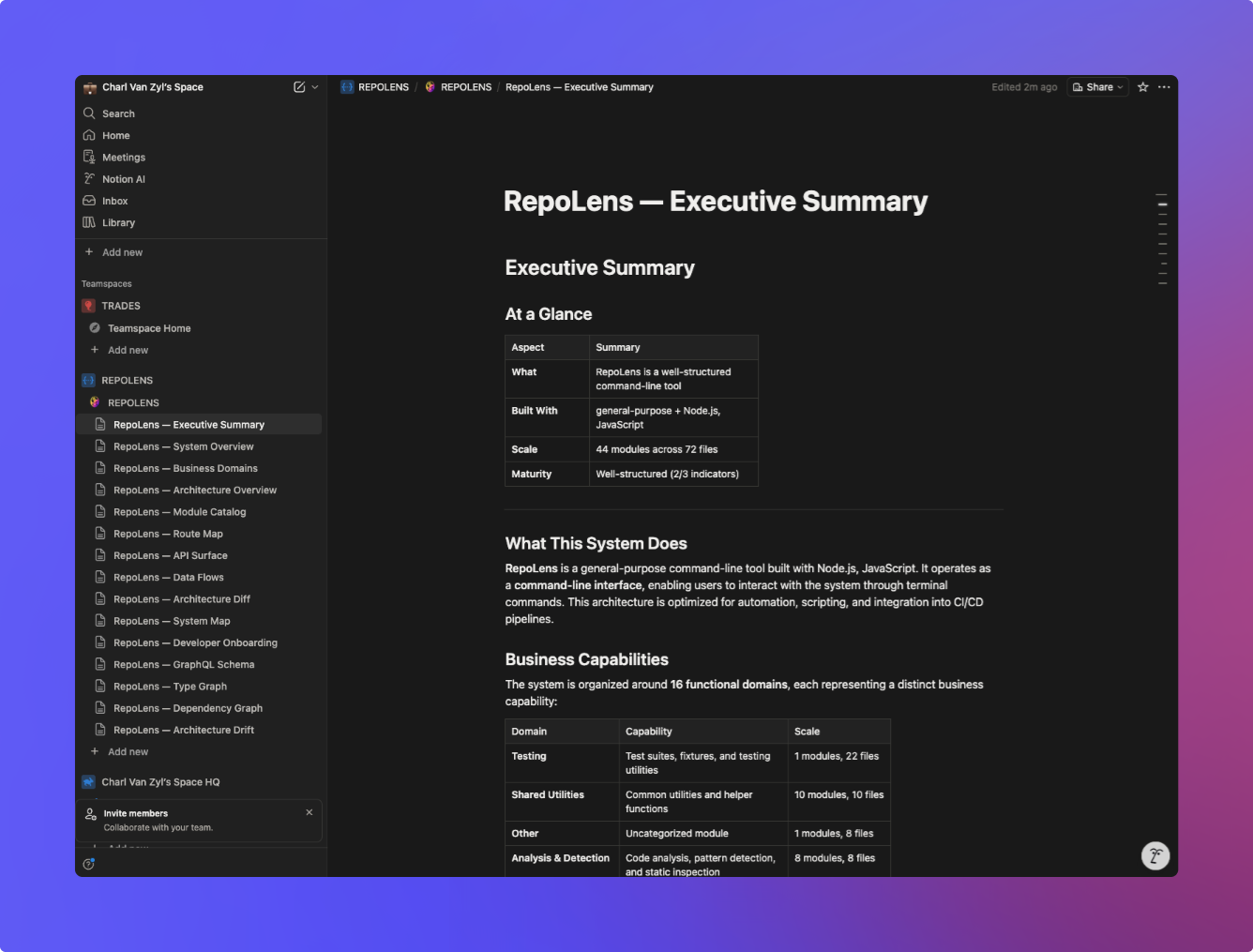Open RepoLens — Type Graph page
Image resolution: width=1253 pixels, height=952 pixels.
(x=201, y=687)
